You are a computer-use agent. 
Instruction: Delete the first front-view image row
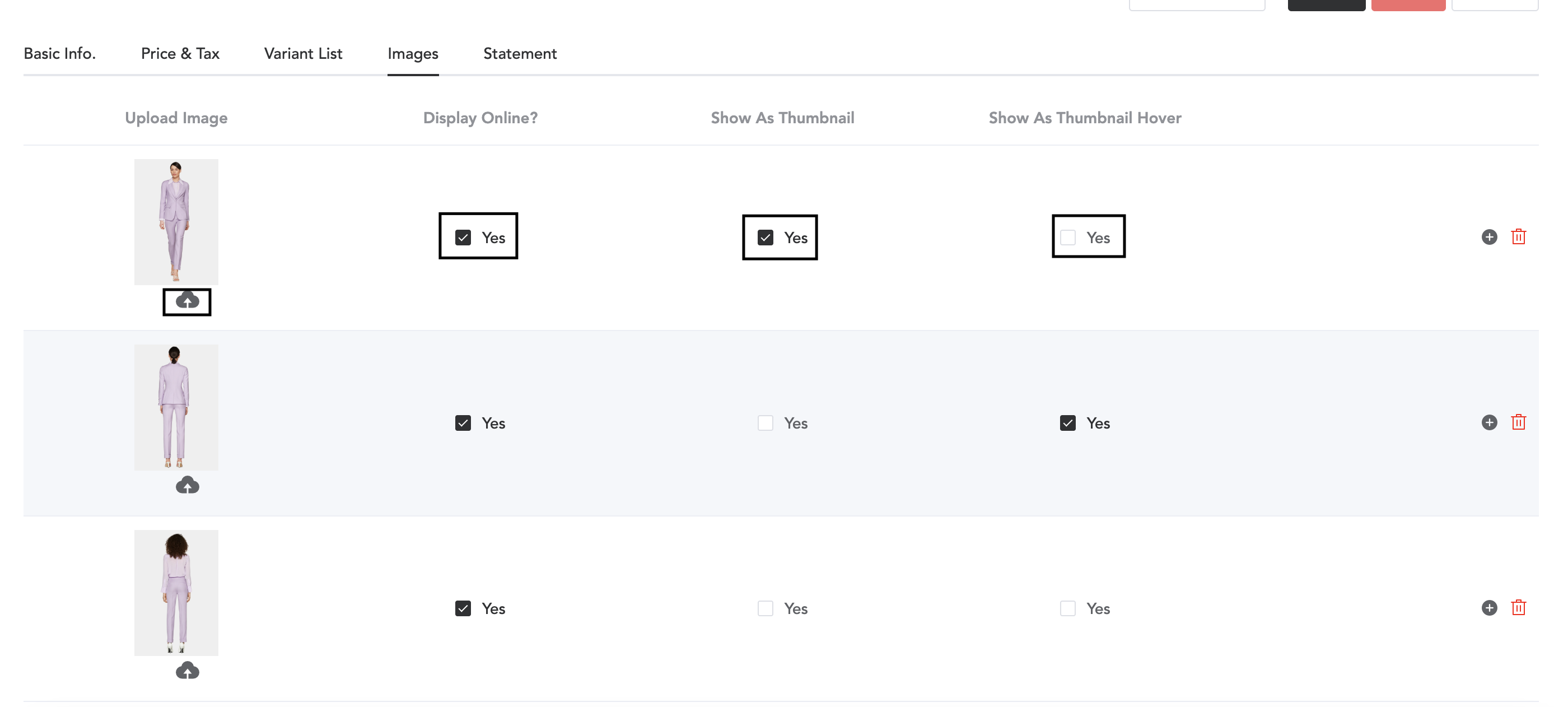click(1518, 236)
